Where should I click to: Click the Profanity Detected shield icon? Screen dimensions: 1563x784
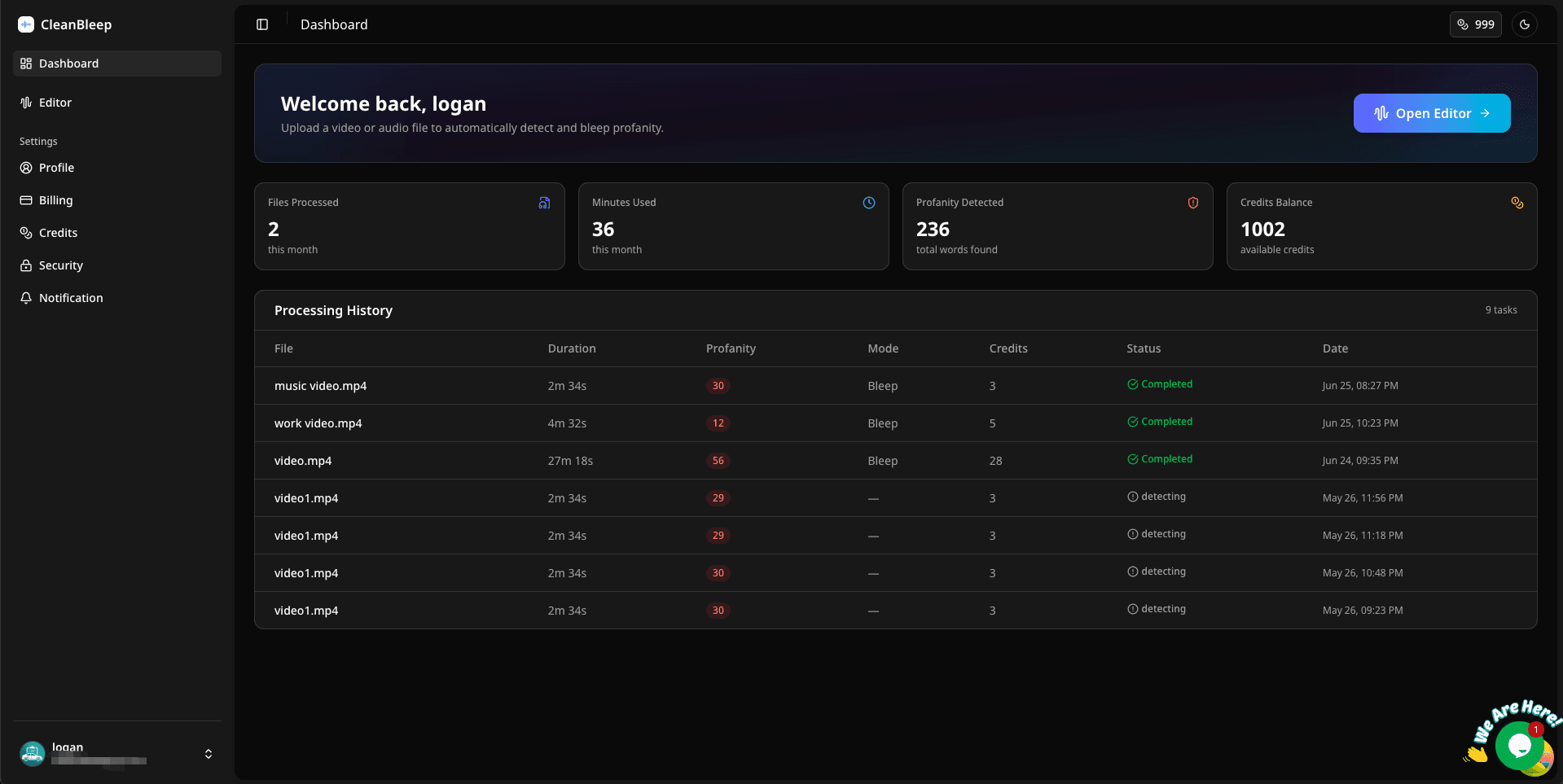(1192, 203)
